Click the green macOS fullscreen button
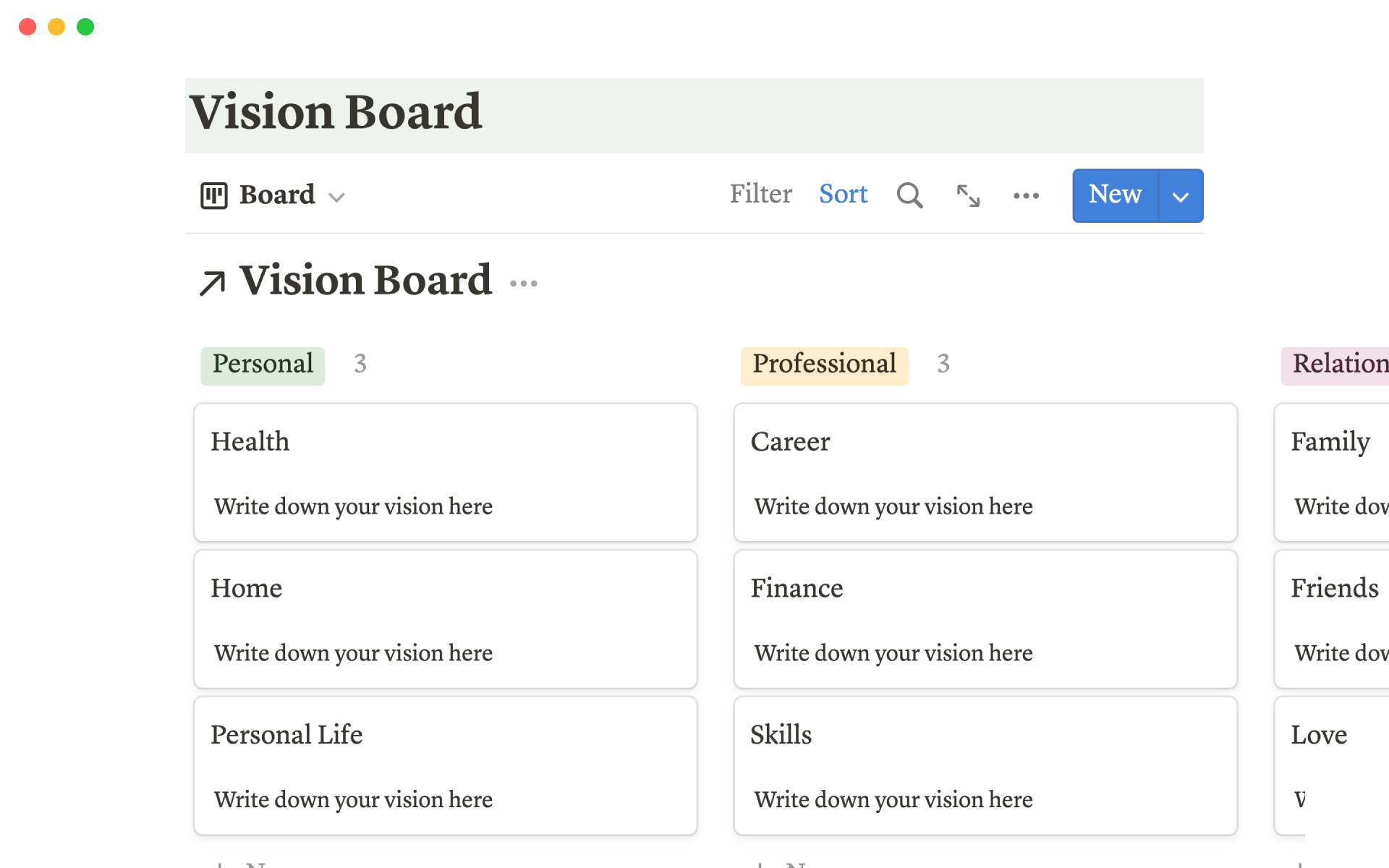1389x868 pixels. coord(85,27)
